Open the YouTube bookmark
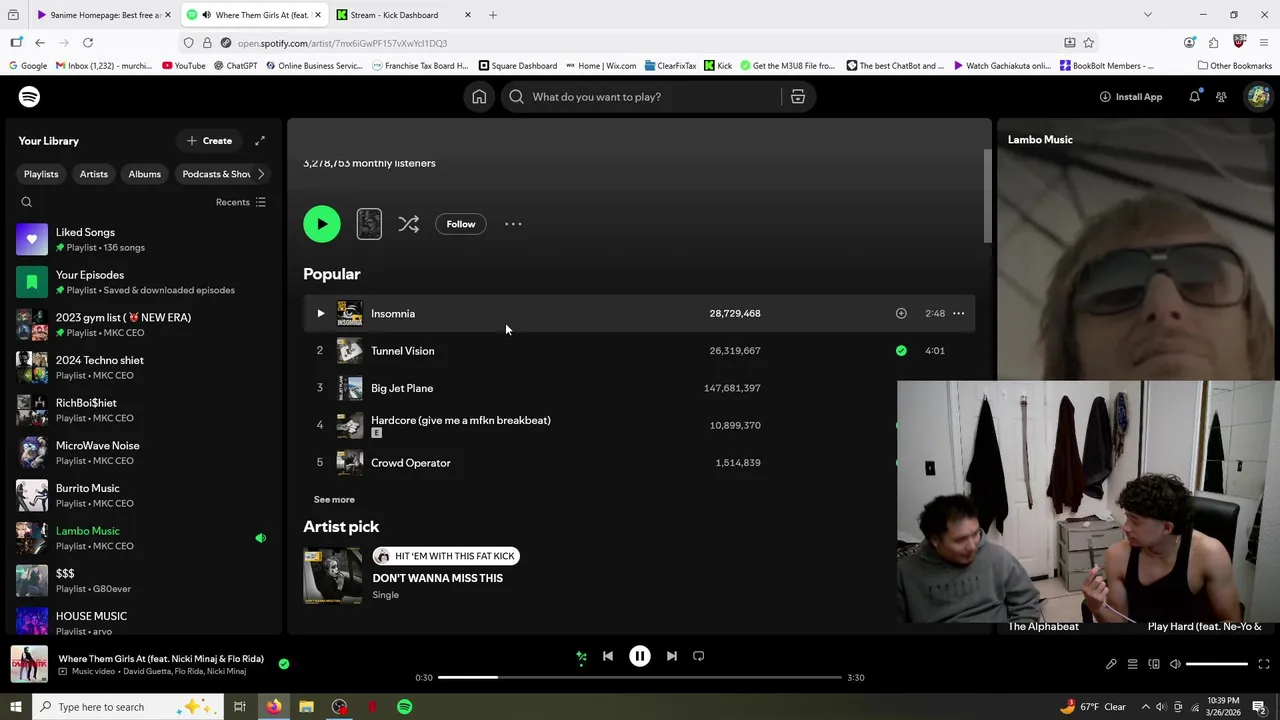 click(x=183, y=66)
